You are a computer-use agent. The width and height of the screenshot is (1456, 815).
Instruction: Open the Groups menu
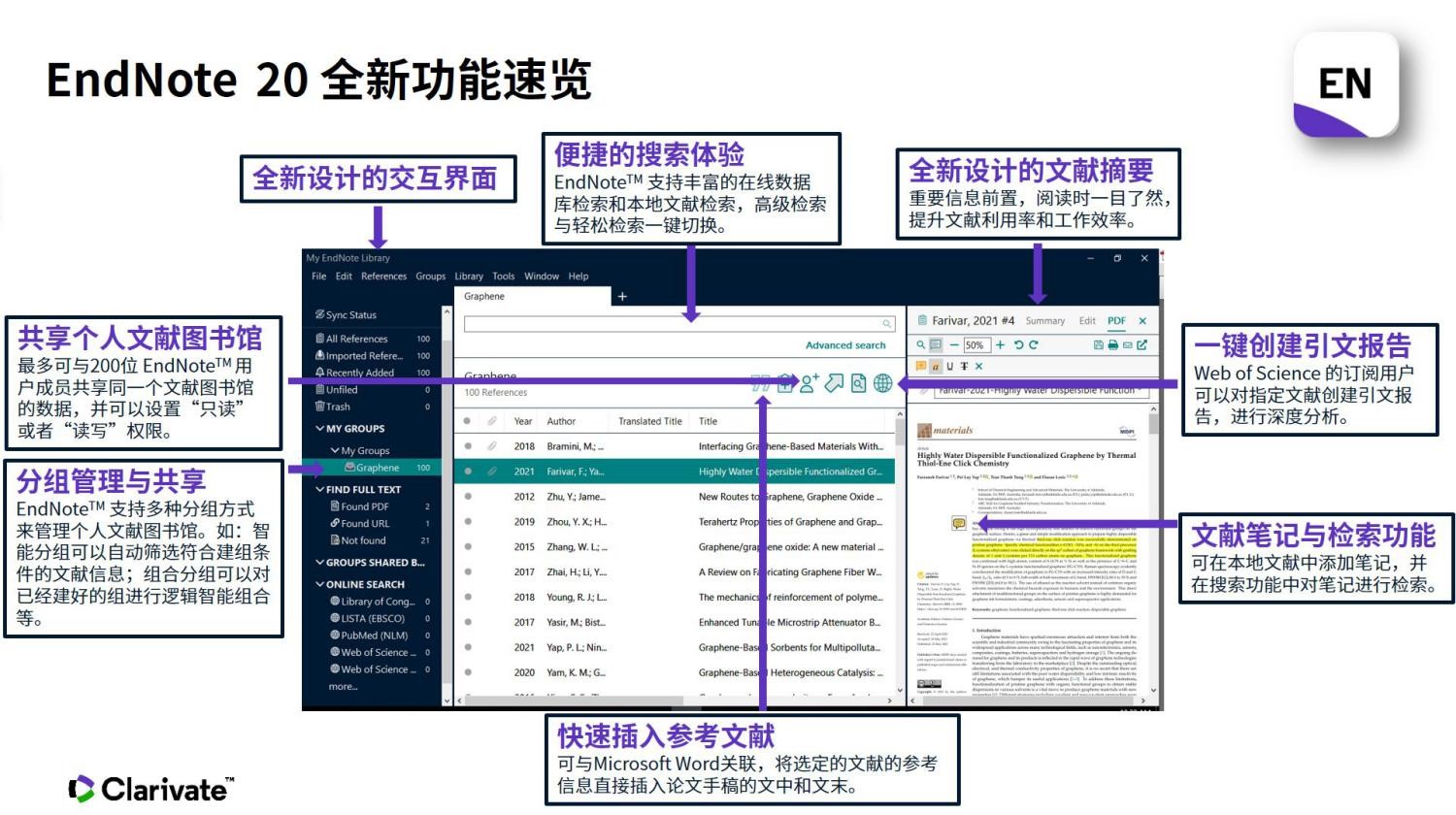click(430, 277)
